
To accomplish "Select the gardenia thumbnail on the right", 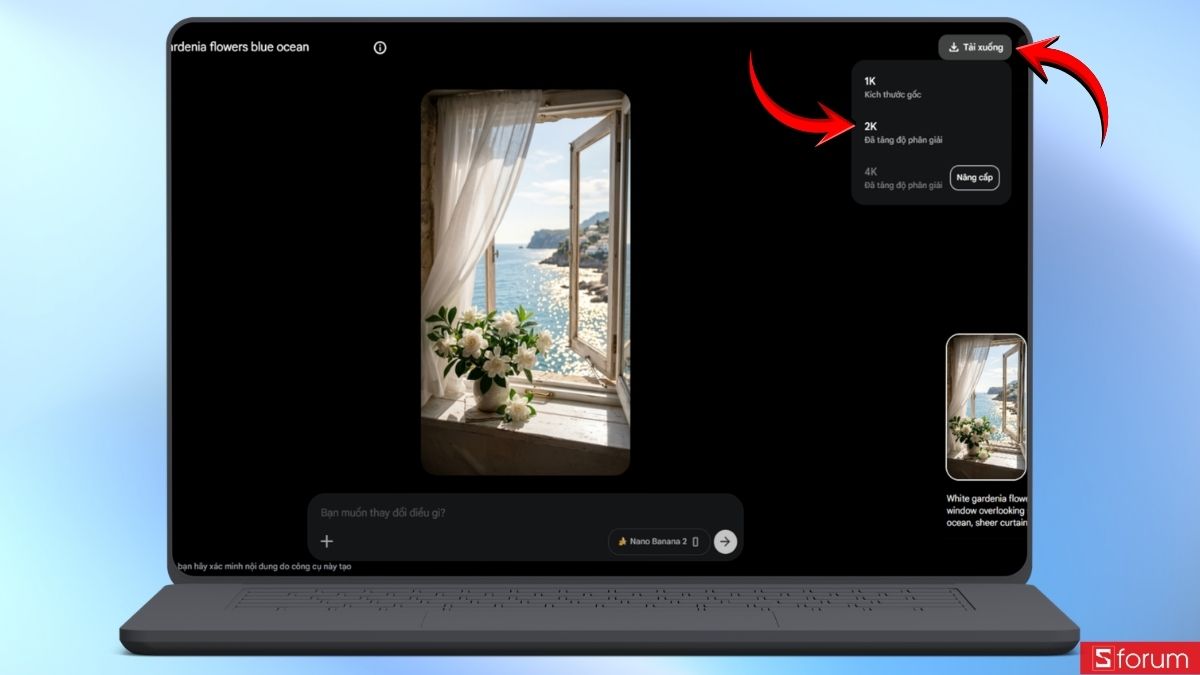I will [x=985, y=407].
